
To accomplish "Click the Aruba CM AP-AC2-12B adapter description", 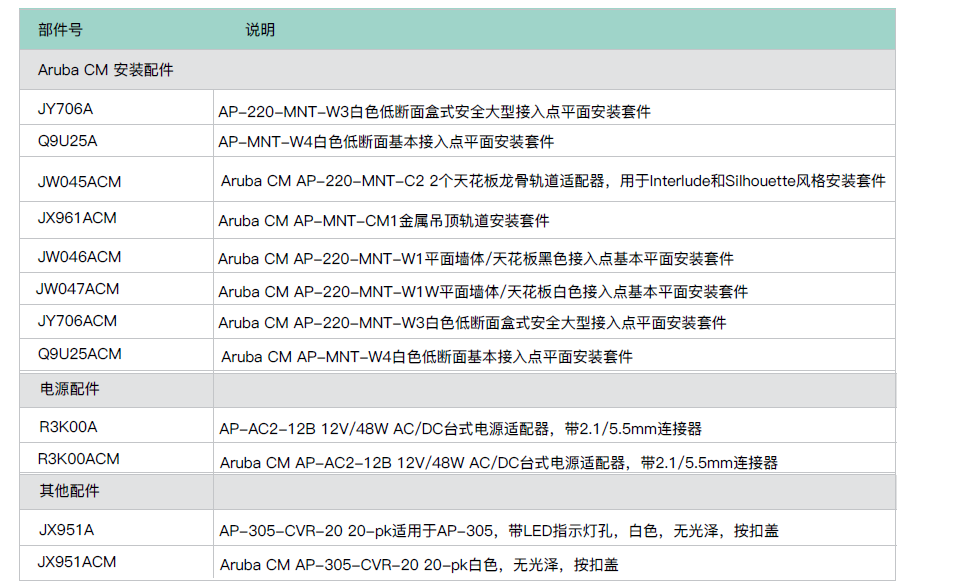I will pos(499,462).
